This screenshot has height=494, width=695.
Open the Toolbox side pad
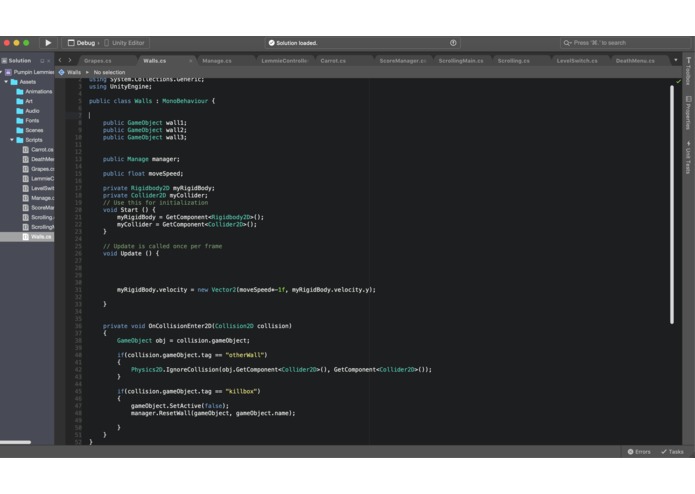pos(688,71)
